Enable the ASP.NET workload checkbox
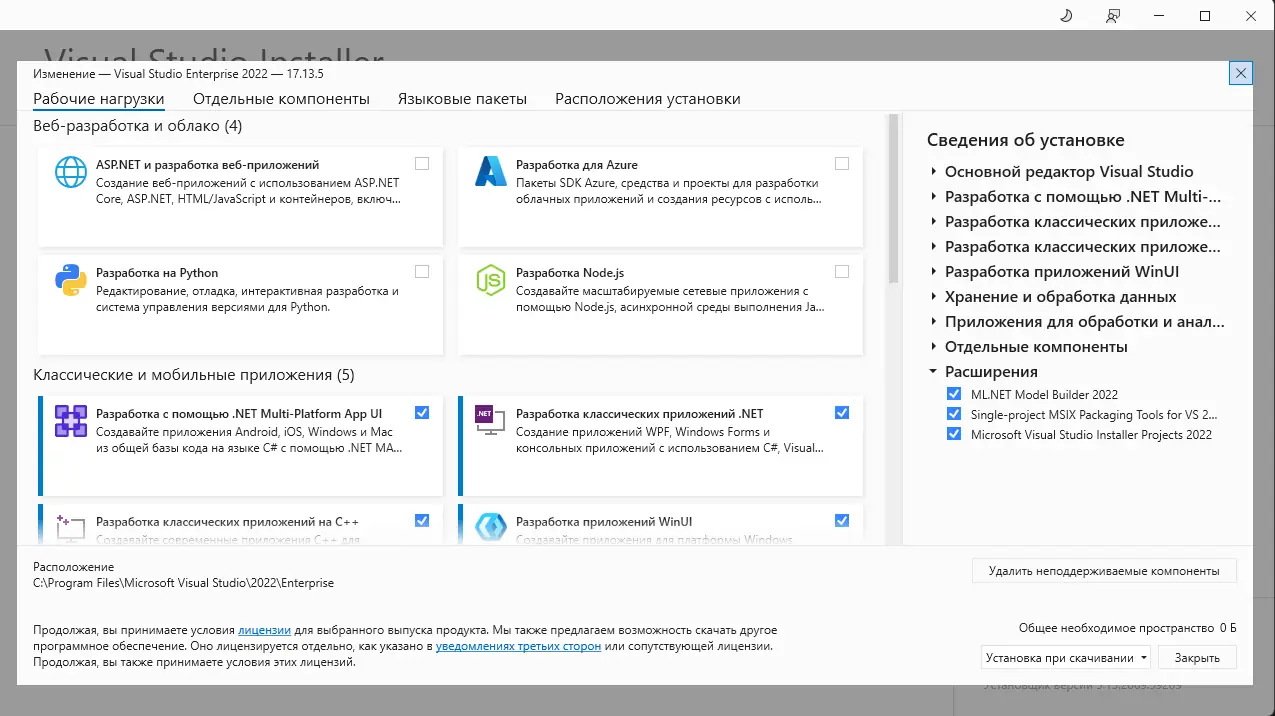The width and height of the screenshot is (1275, 716). [421, 163]
